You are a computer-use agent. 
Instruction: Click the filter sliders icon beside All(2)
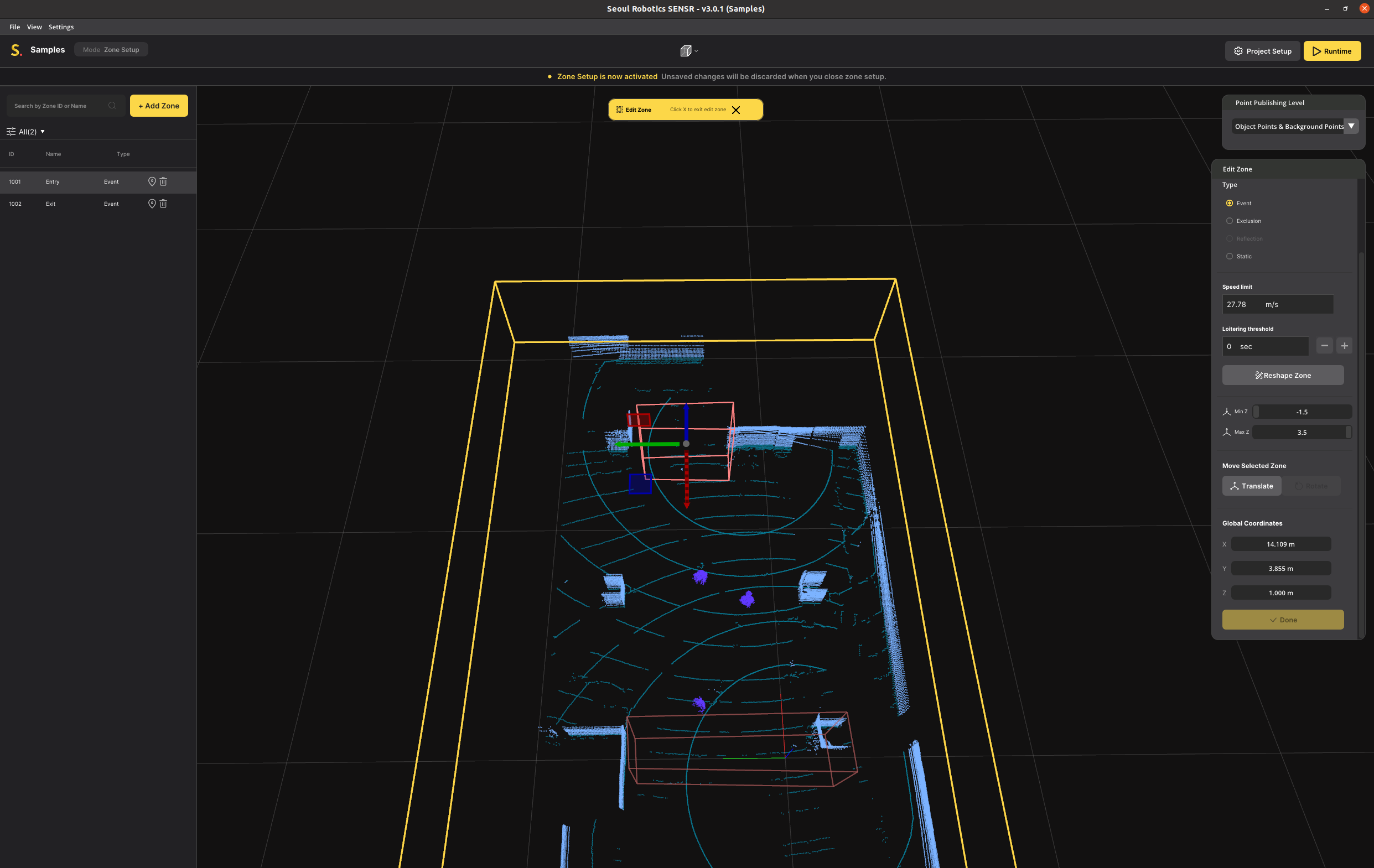coord(11,132)
